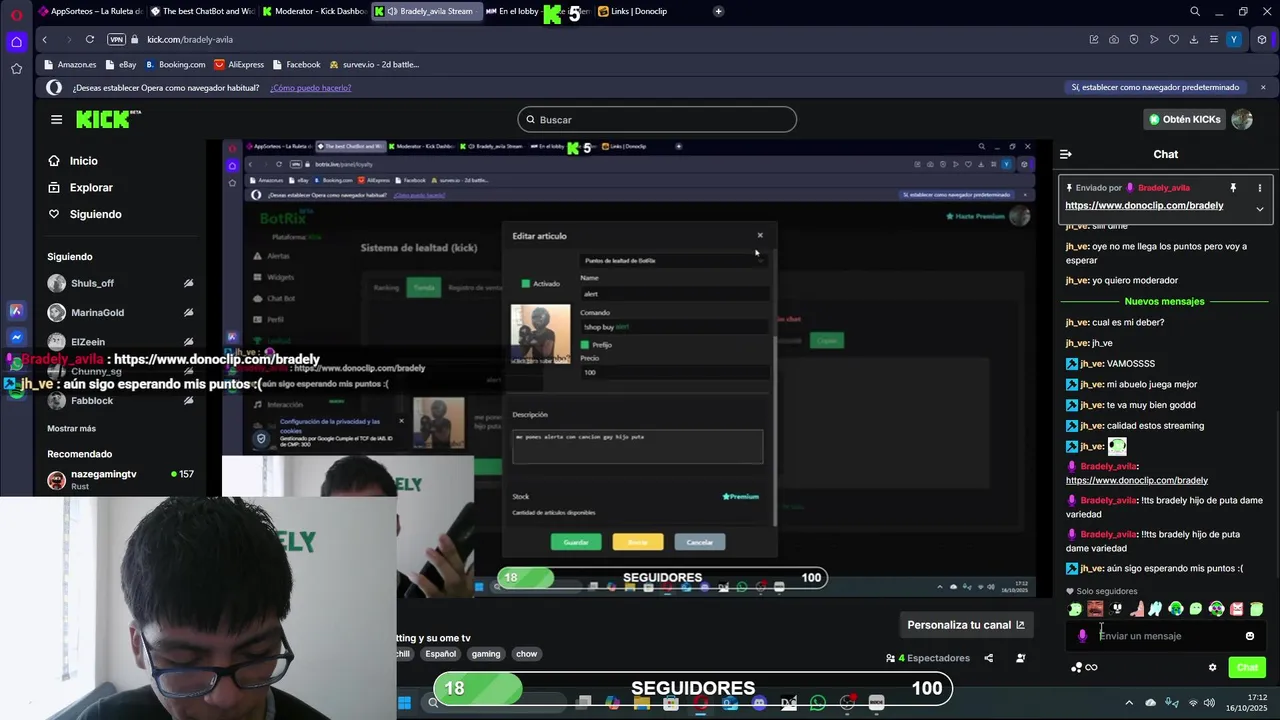Open the search tabs magnifier icon
The image size is (1280, 720).
1195,11
